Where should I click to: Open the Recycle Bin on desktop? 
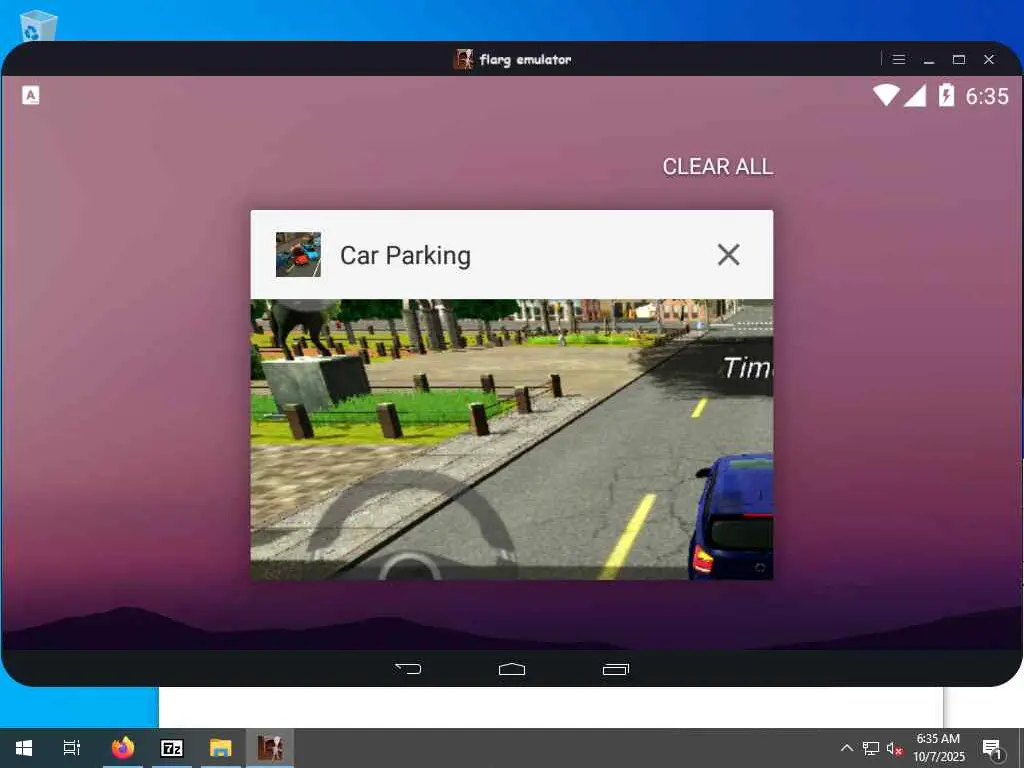tap(37, 25)
